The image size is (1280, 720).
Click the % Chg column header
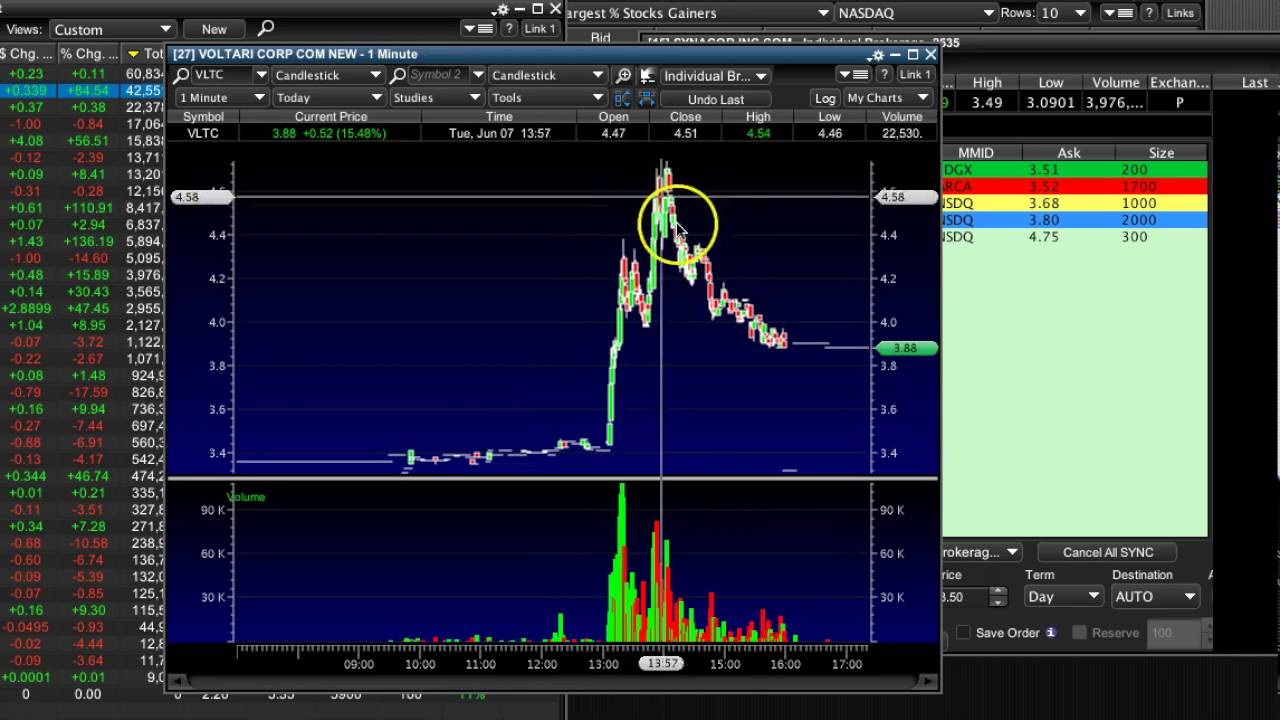tap(88, 54)
